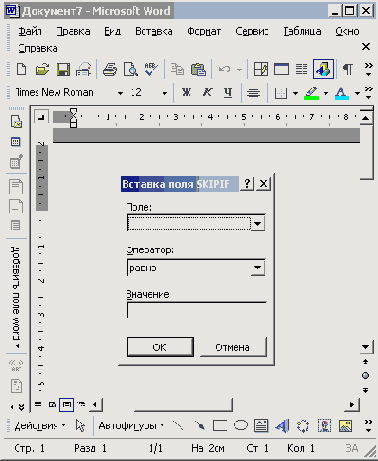
Task: Click the Copy icon in toolbar
Action: pos(177,69)
